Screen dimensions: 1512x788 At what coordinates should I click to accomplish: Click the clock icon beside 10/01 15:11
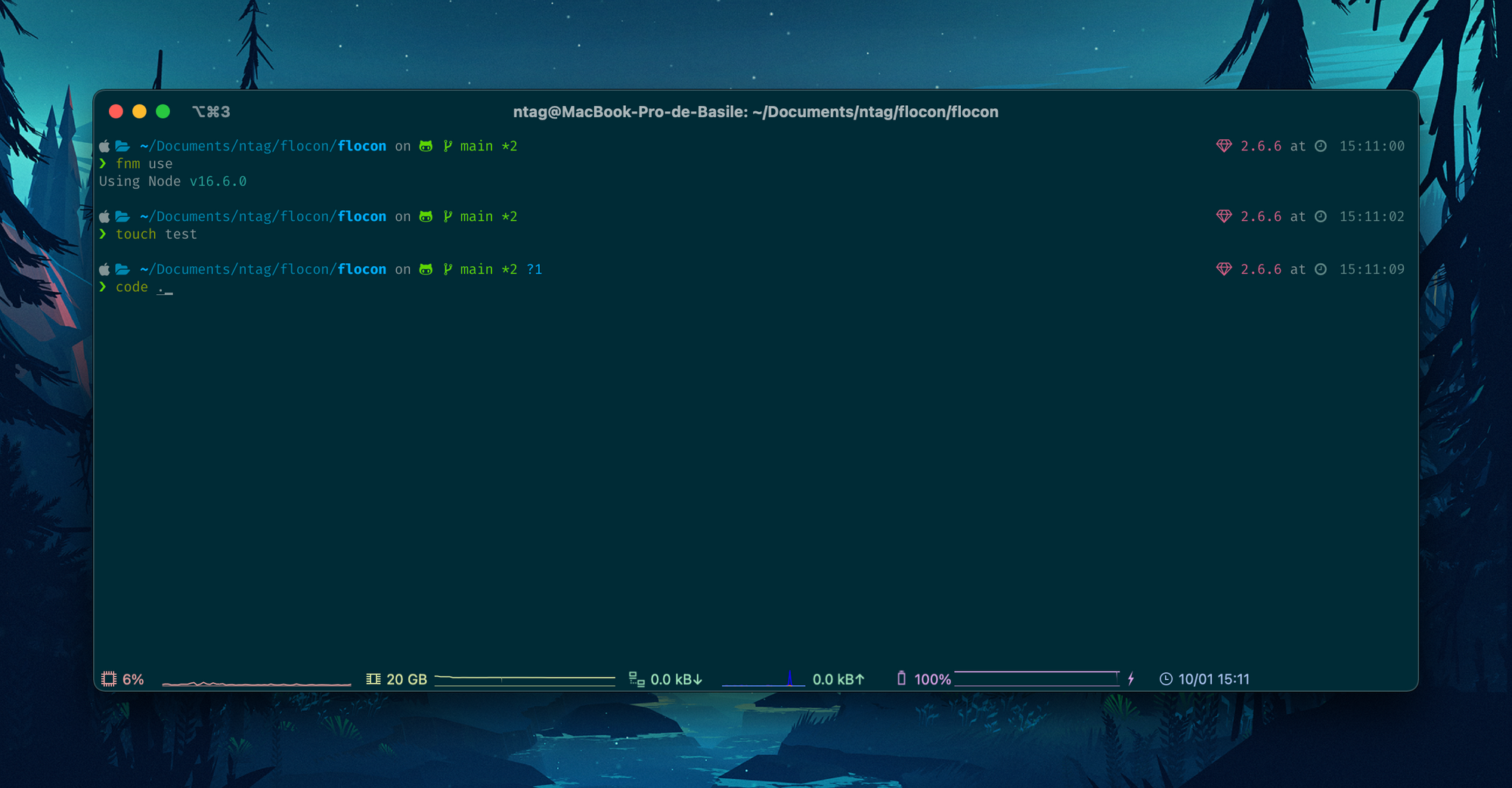[x=1166, y=678]
